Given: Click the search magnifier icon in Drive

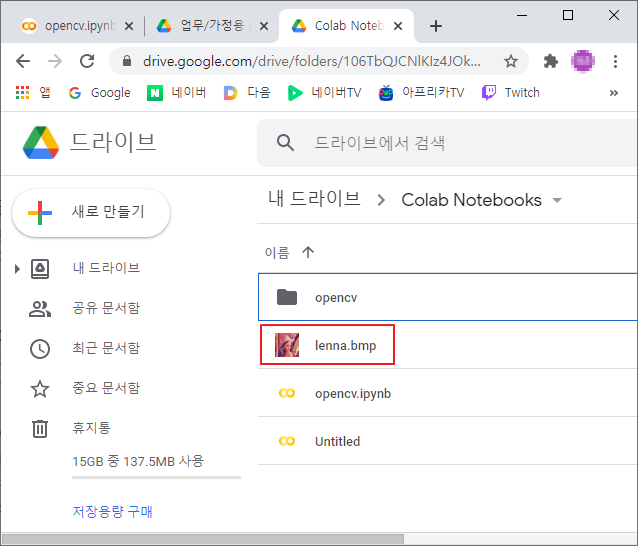Looking at the screenshot, I should (x=285, y=143).
